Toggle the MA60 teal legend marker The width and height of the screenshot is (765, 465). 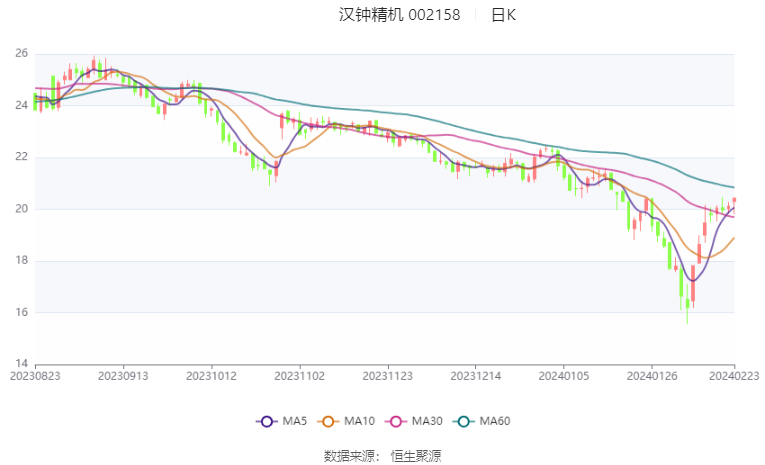[x=463, y=422]
